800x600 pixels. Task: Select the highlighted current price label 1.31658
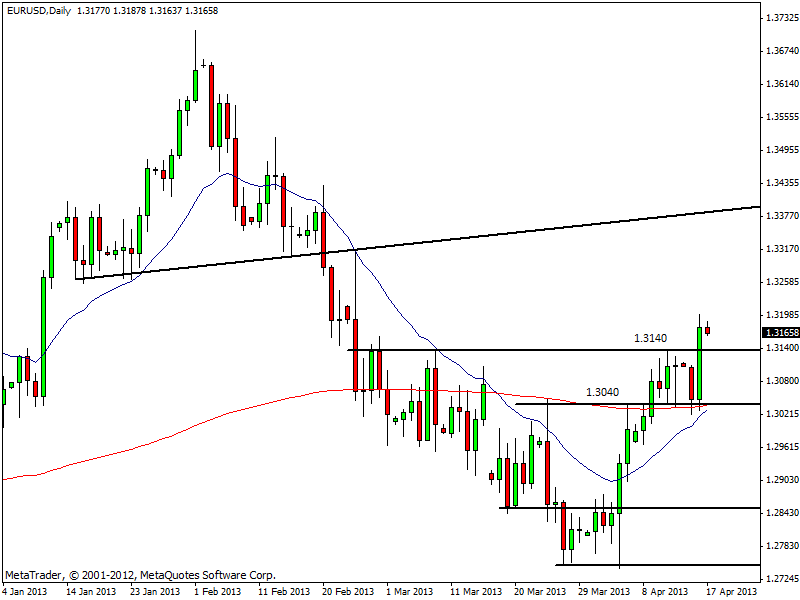point(780,332)
